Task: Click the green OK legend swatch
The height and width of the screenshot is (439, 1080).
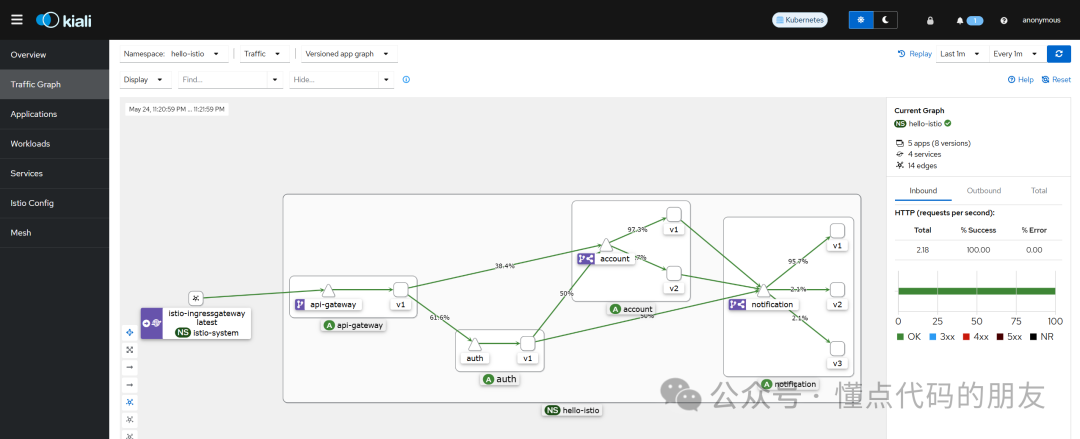Action: (x=900, y=337)
